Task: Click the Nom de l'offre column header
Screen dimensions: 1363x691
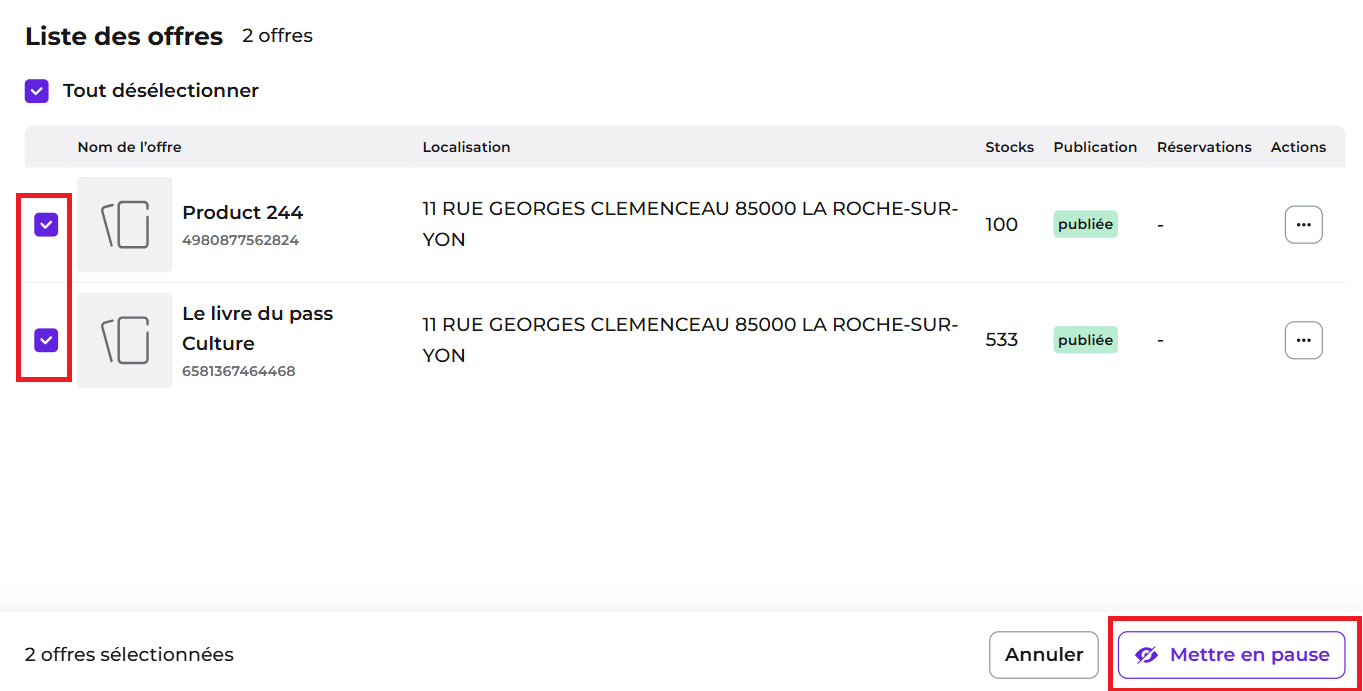Action: [130, 147]
